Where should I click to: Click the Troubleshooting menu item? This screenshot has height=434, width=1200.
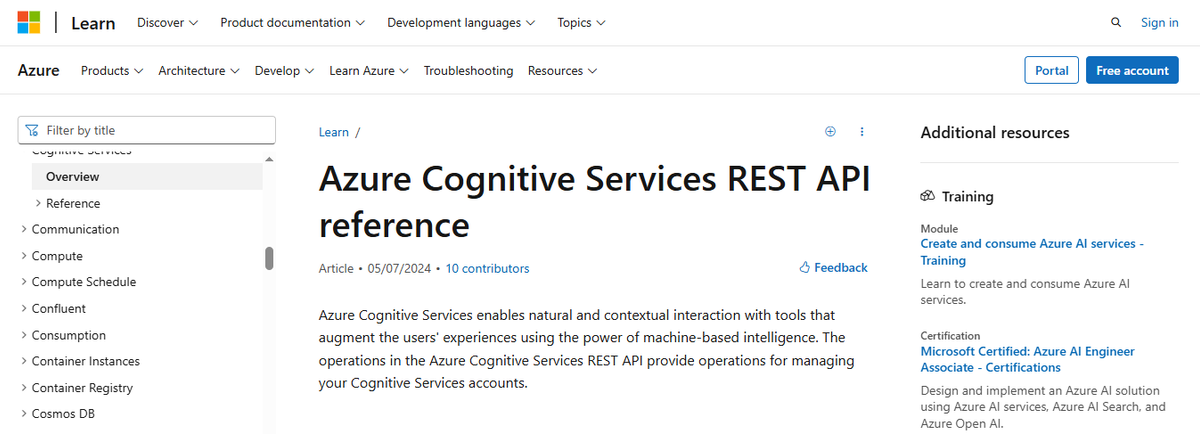coord(468,70)
